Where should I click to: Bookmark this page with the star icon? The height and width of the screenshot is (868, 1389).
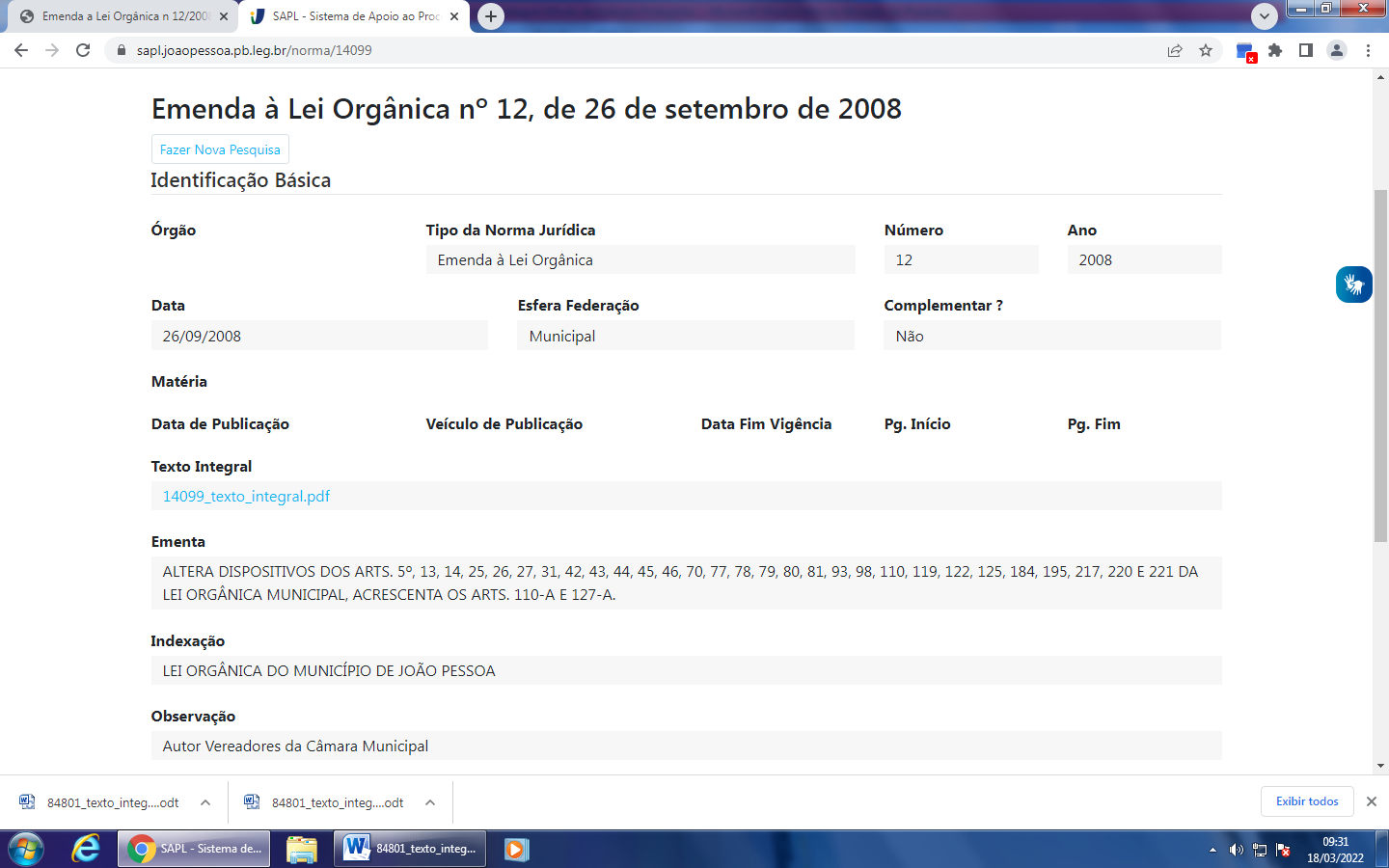tap(1206, 50)
